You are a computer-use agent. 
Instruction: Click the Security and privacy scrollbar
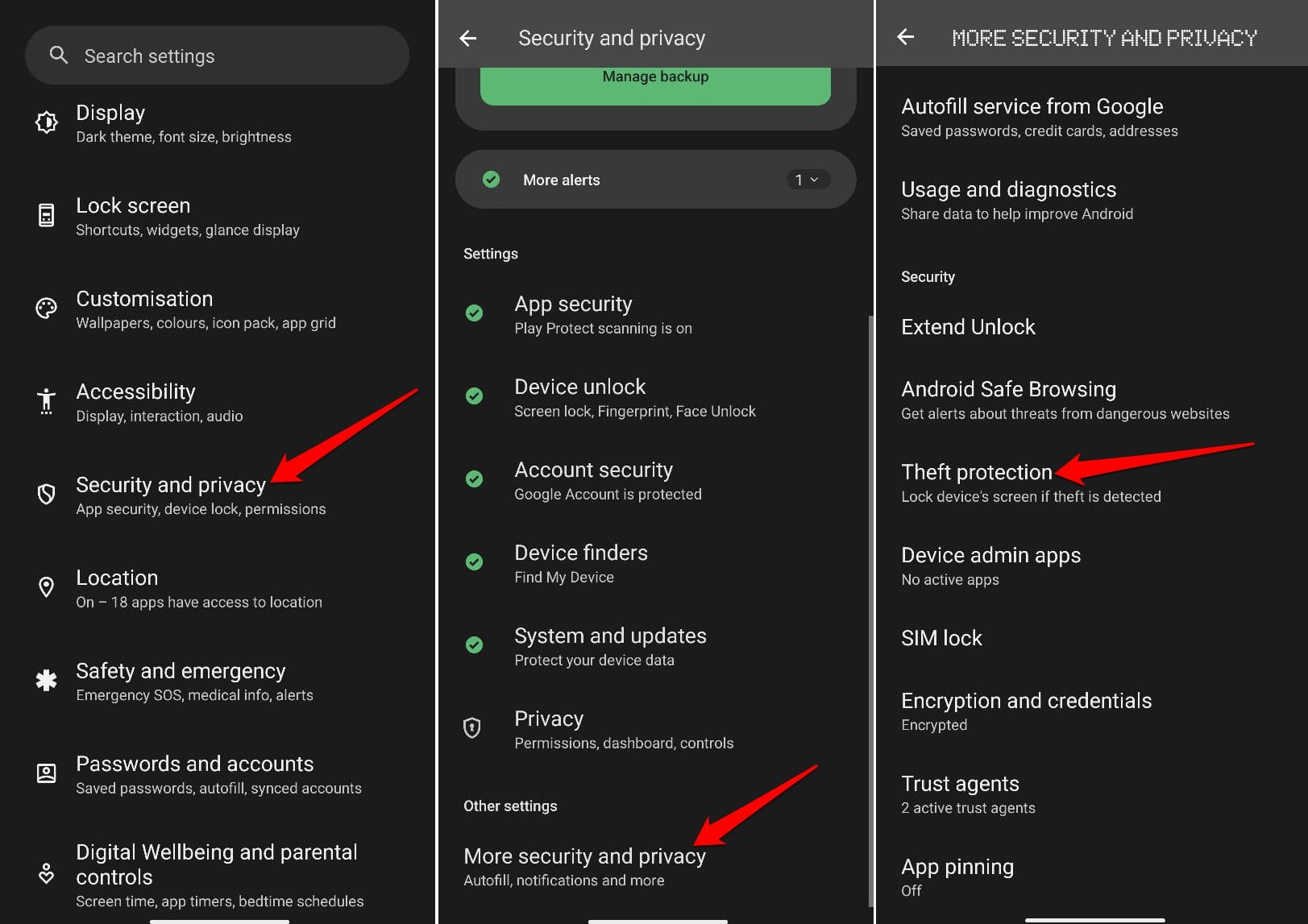coord(870,610)
